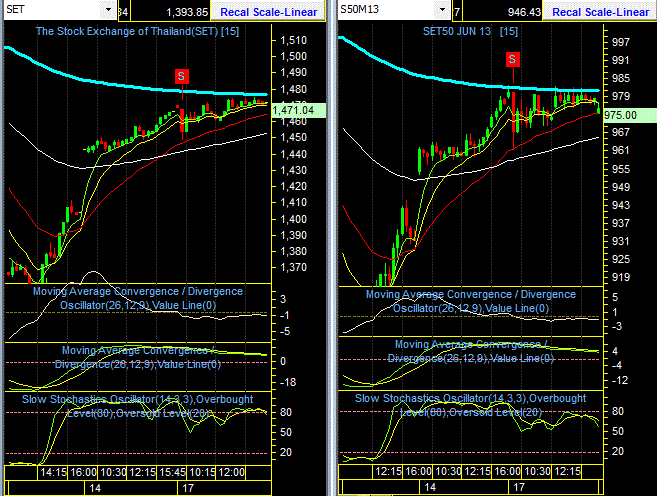This screenshot has height=496, width=657.
Task: Click the 946.43 value field
Action: click(x=502, y=12)
